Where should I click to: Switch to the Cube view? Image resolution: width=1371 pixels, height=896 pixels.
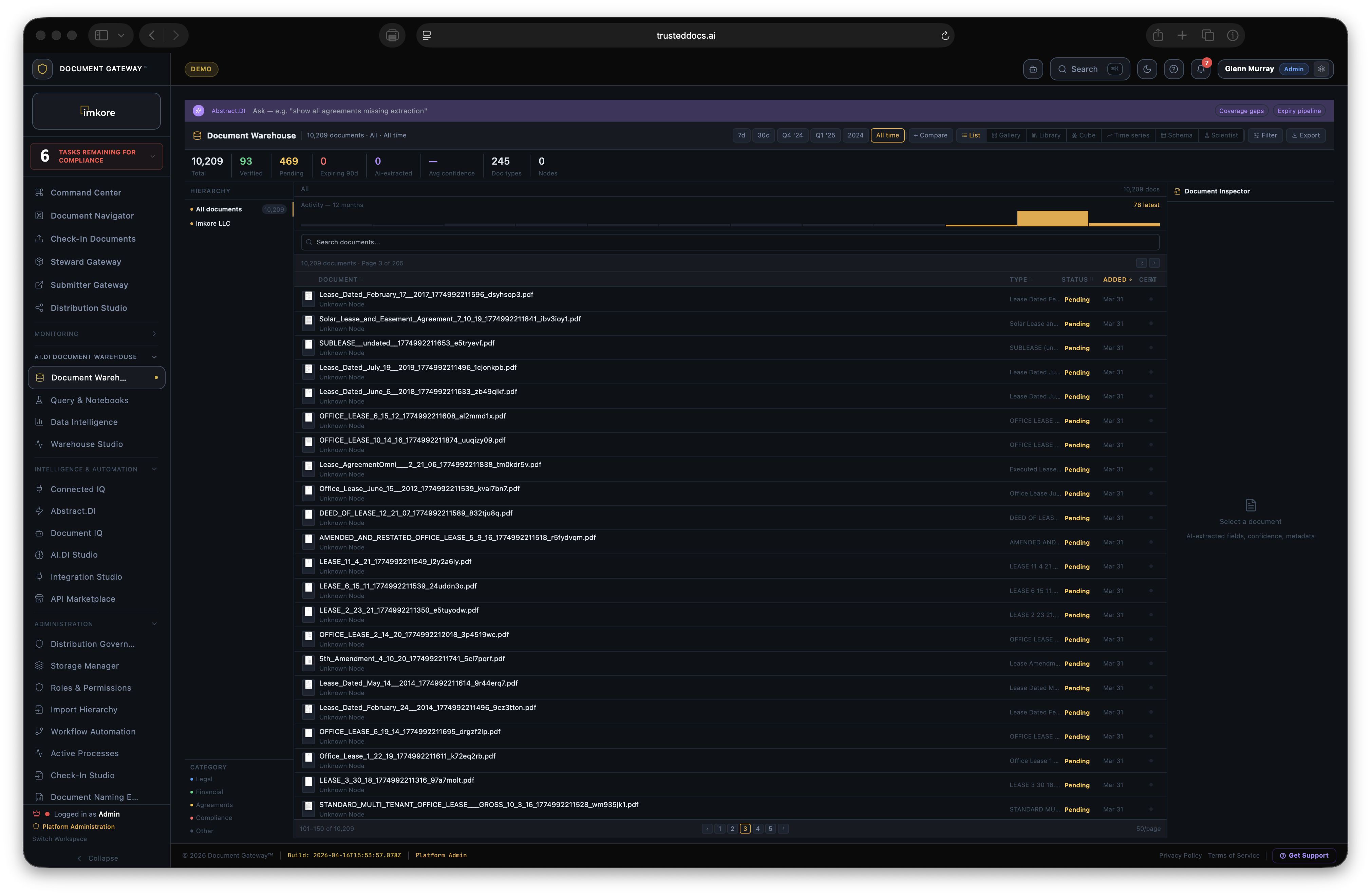point(1084,135)
